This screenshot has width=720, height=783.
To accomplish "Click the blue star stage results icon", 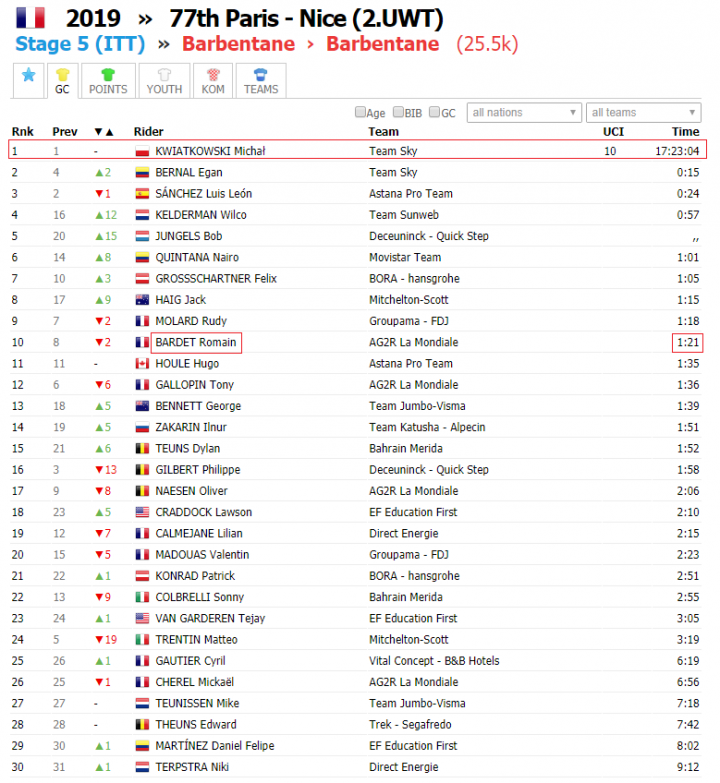I will [28, 75].
